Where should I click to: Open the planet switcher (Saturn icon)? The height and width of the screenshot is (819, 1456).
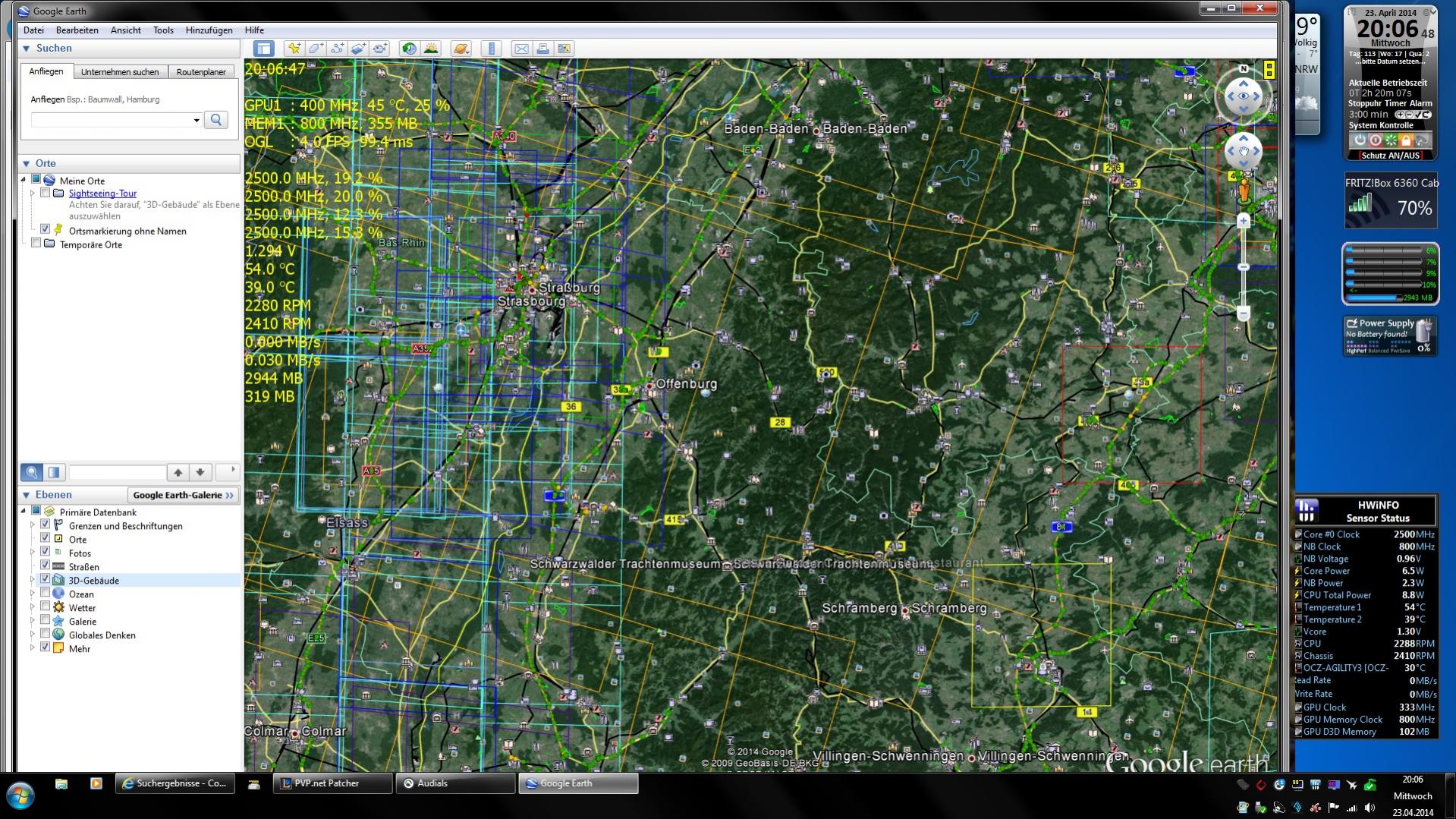(x=461, y=49)
